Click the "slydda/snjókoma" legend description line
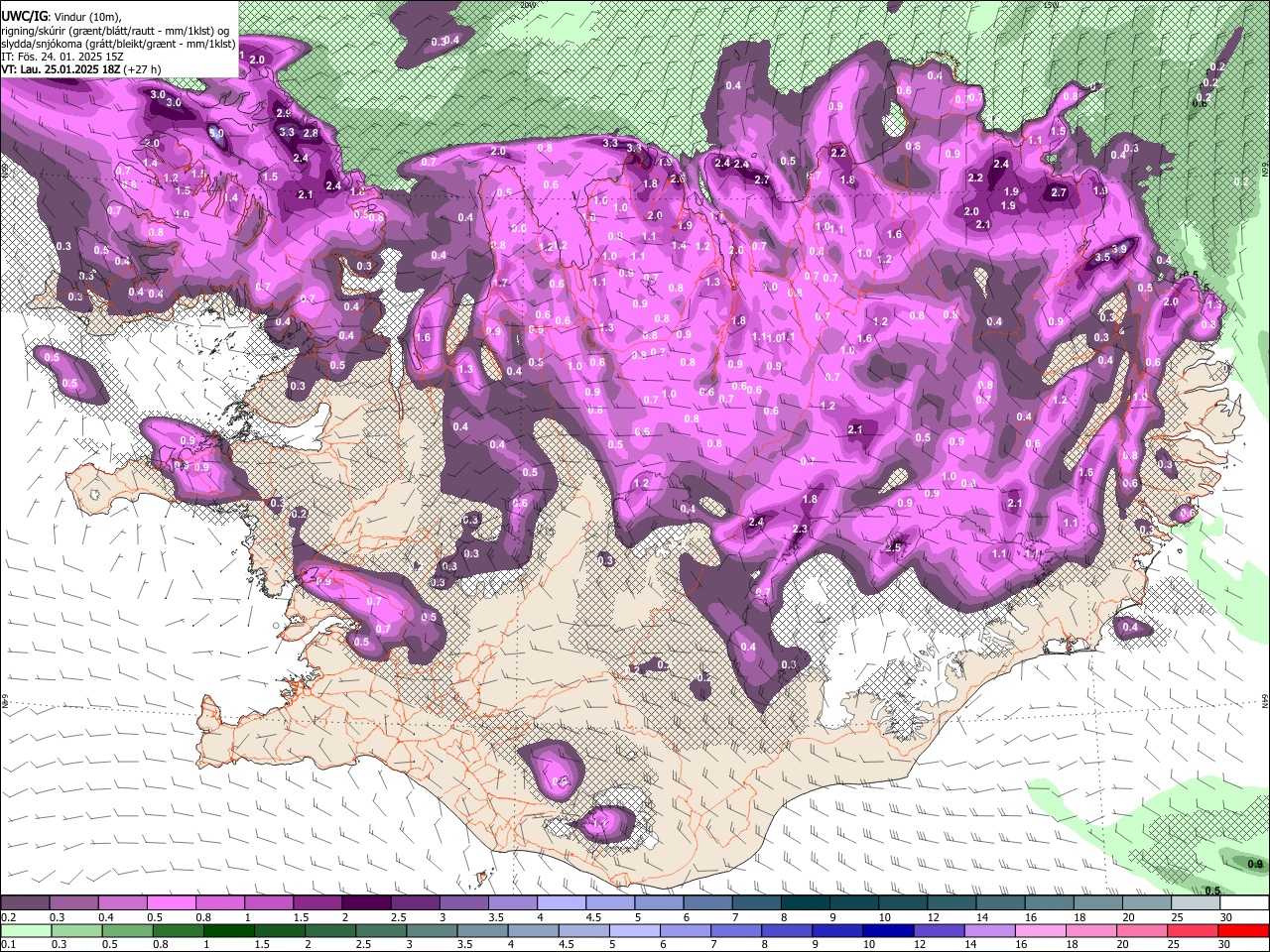The height and width of the screenshot is (952, 1270). coord(119,44)
